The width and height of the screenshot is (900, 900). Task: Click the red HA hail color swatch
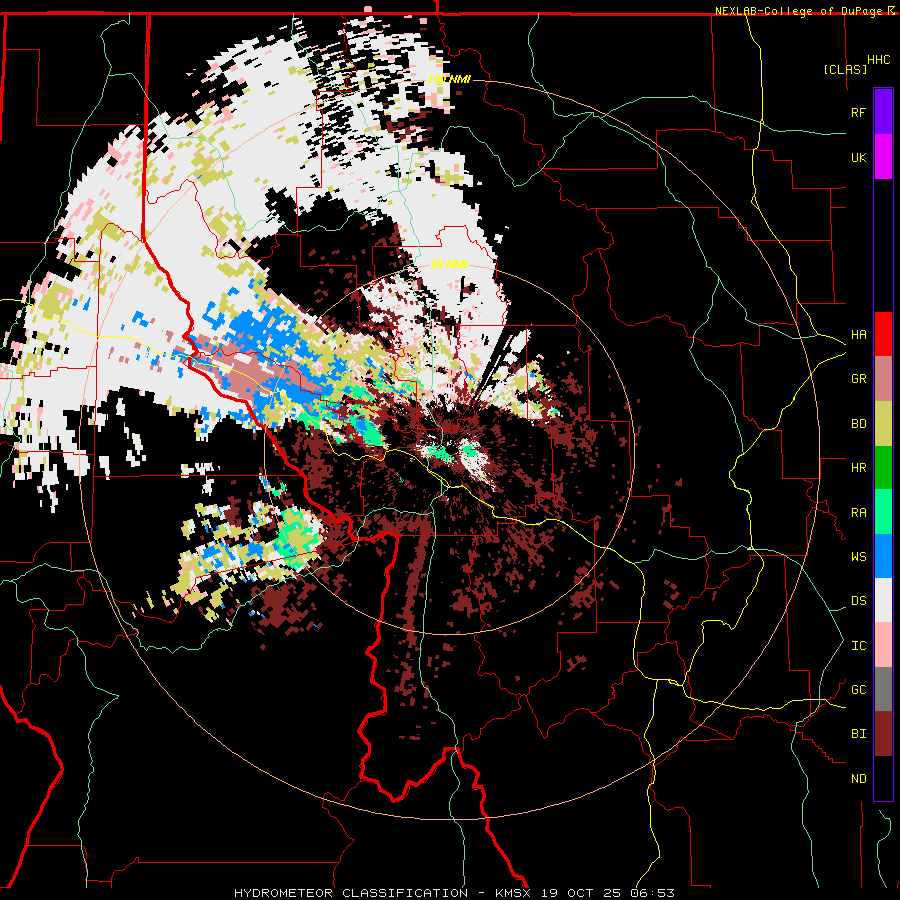tap(883, 334)
